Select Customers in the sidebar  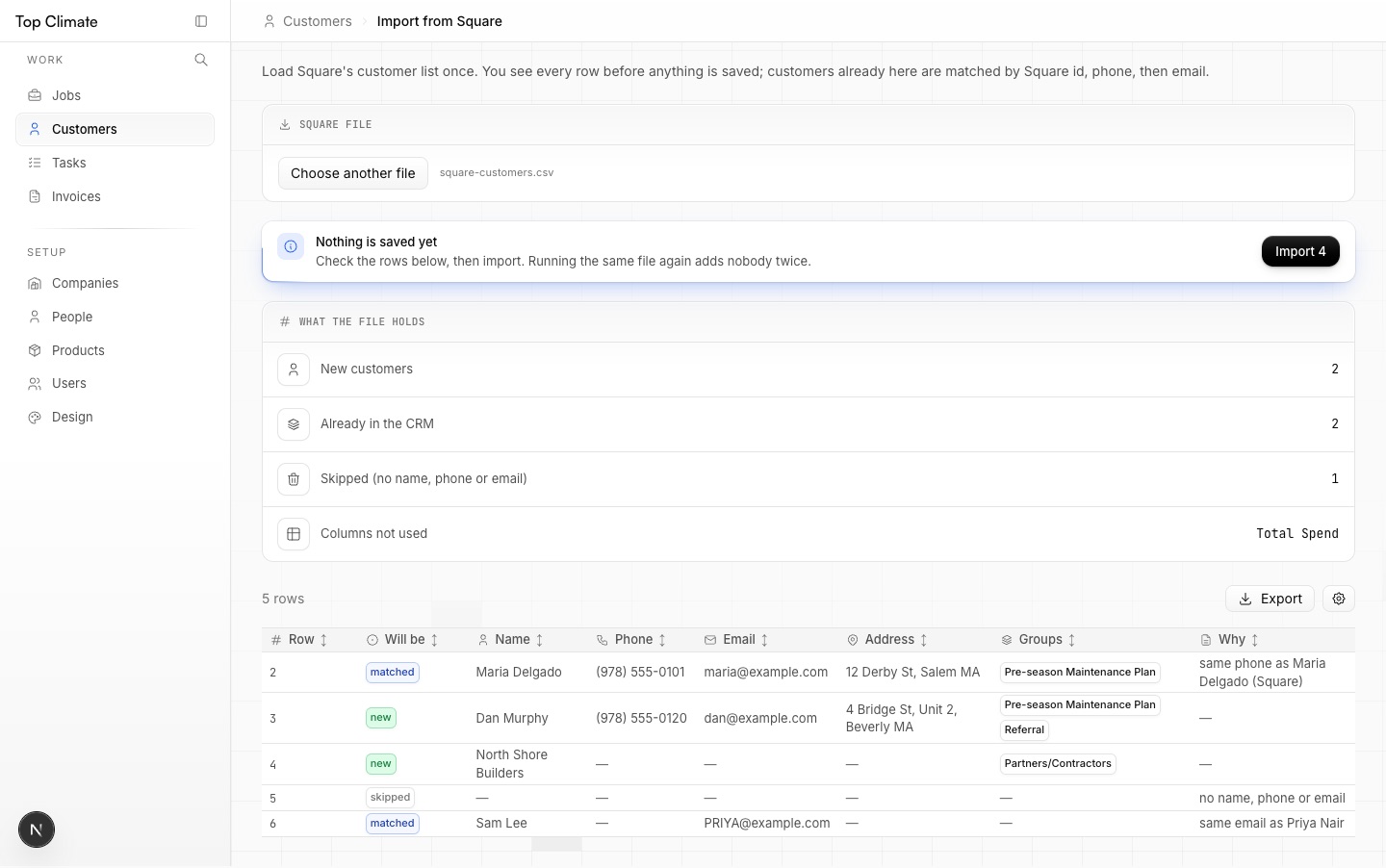tap(115, 129)
